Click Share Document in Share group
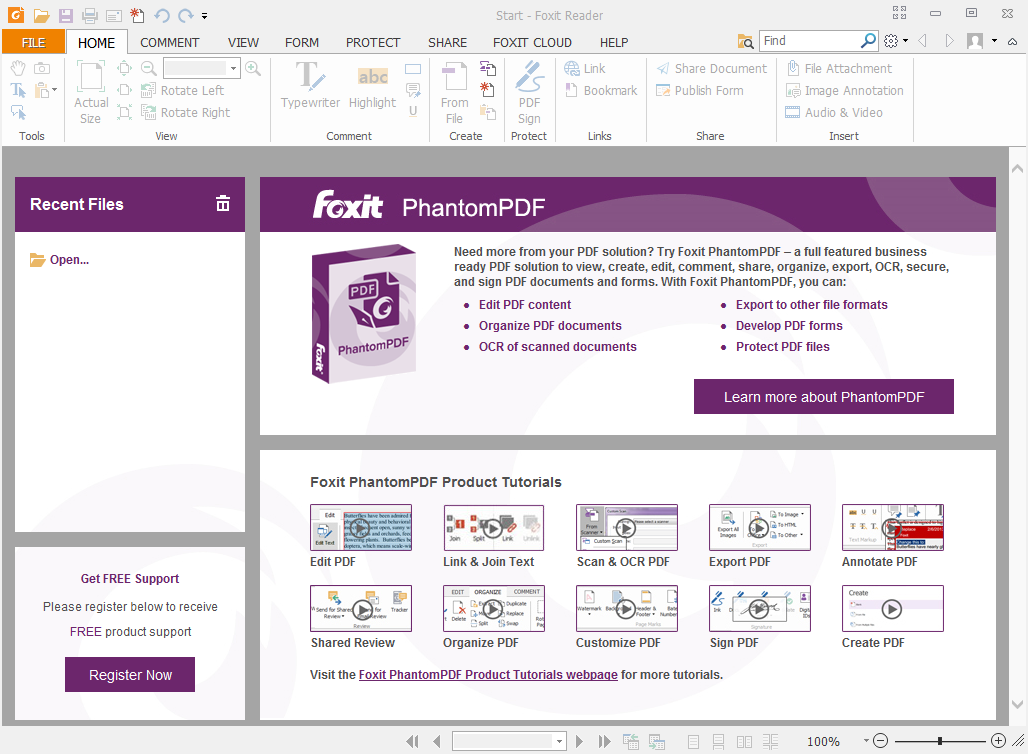1028x754 pixels. point(712,68)
